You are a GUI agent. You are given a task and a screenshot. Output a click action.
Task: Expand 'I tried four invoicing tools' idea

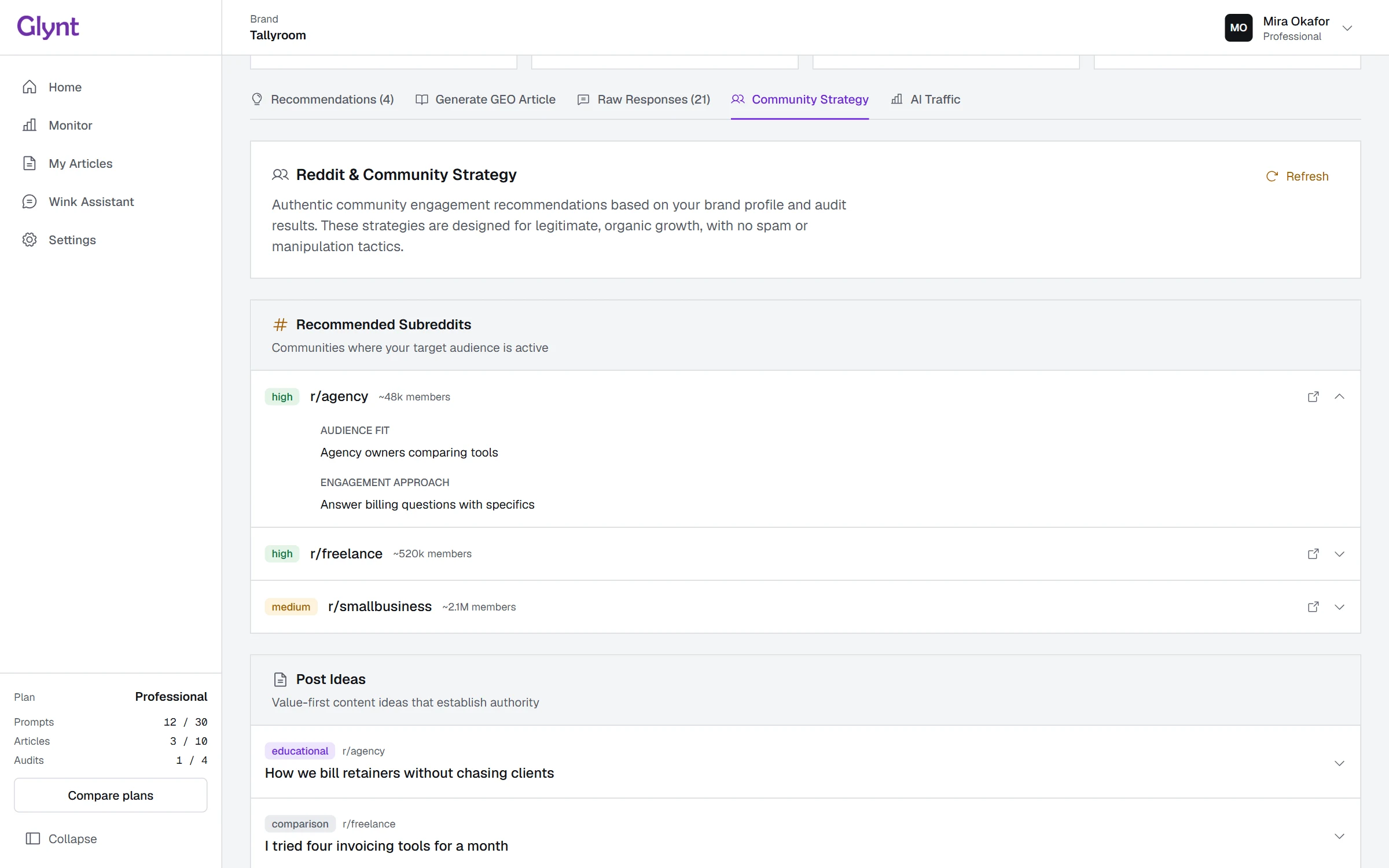point(1339,836)
